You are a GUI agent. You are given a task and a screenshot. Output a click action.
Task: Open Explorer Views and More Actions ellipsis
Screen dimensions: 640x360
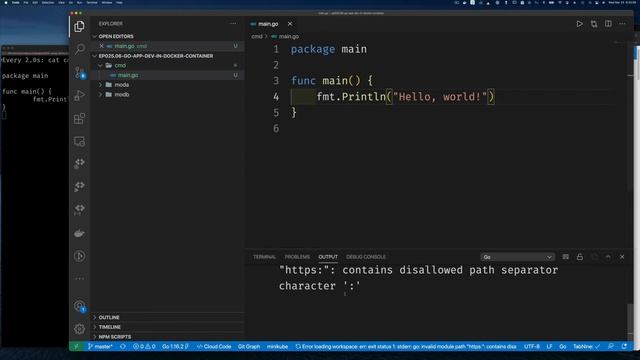[x=233, y=24]
